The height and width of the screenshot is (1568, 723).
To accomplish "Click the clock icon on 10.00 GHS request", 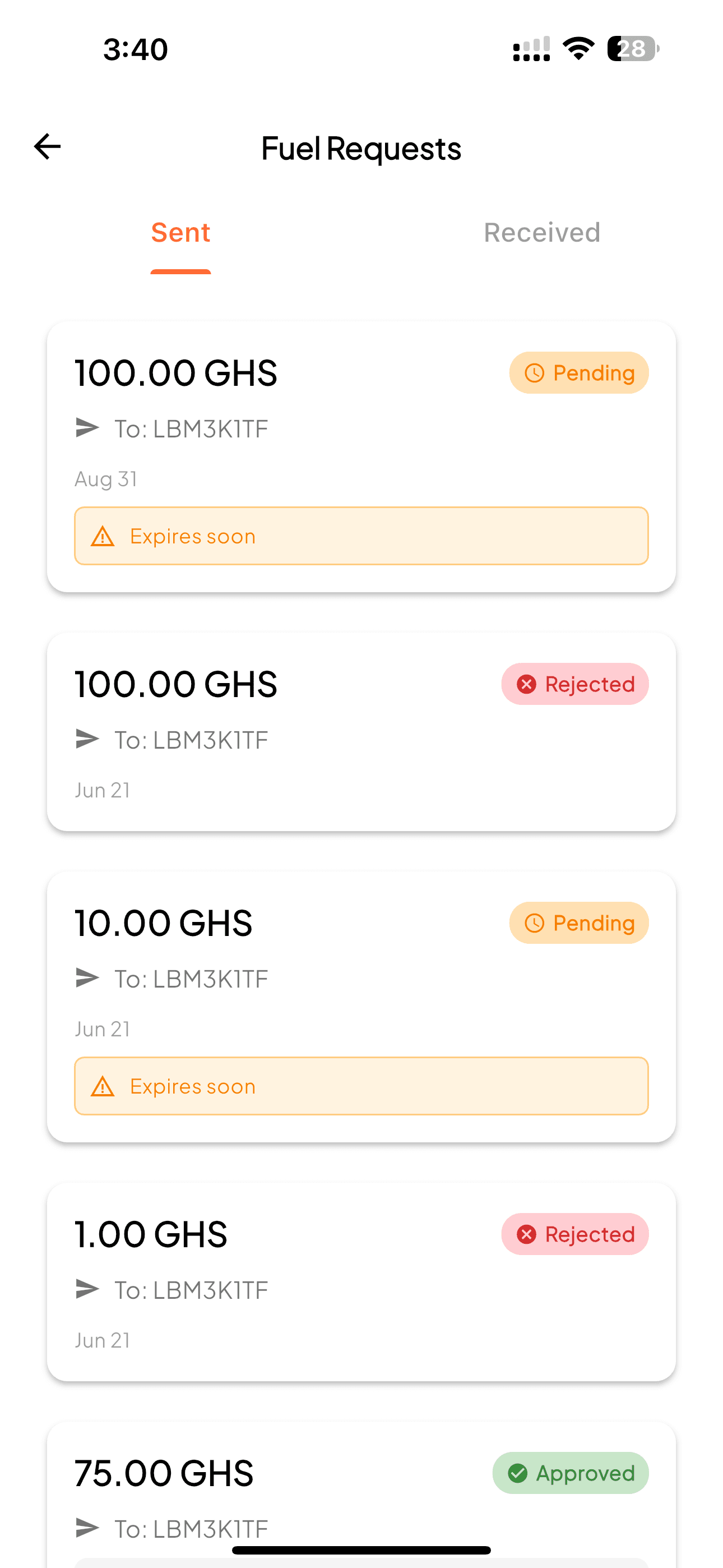I will click(x=534, y=923).
